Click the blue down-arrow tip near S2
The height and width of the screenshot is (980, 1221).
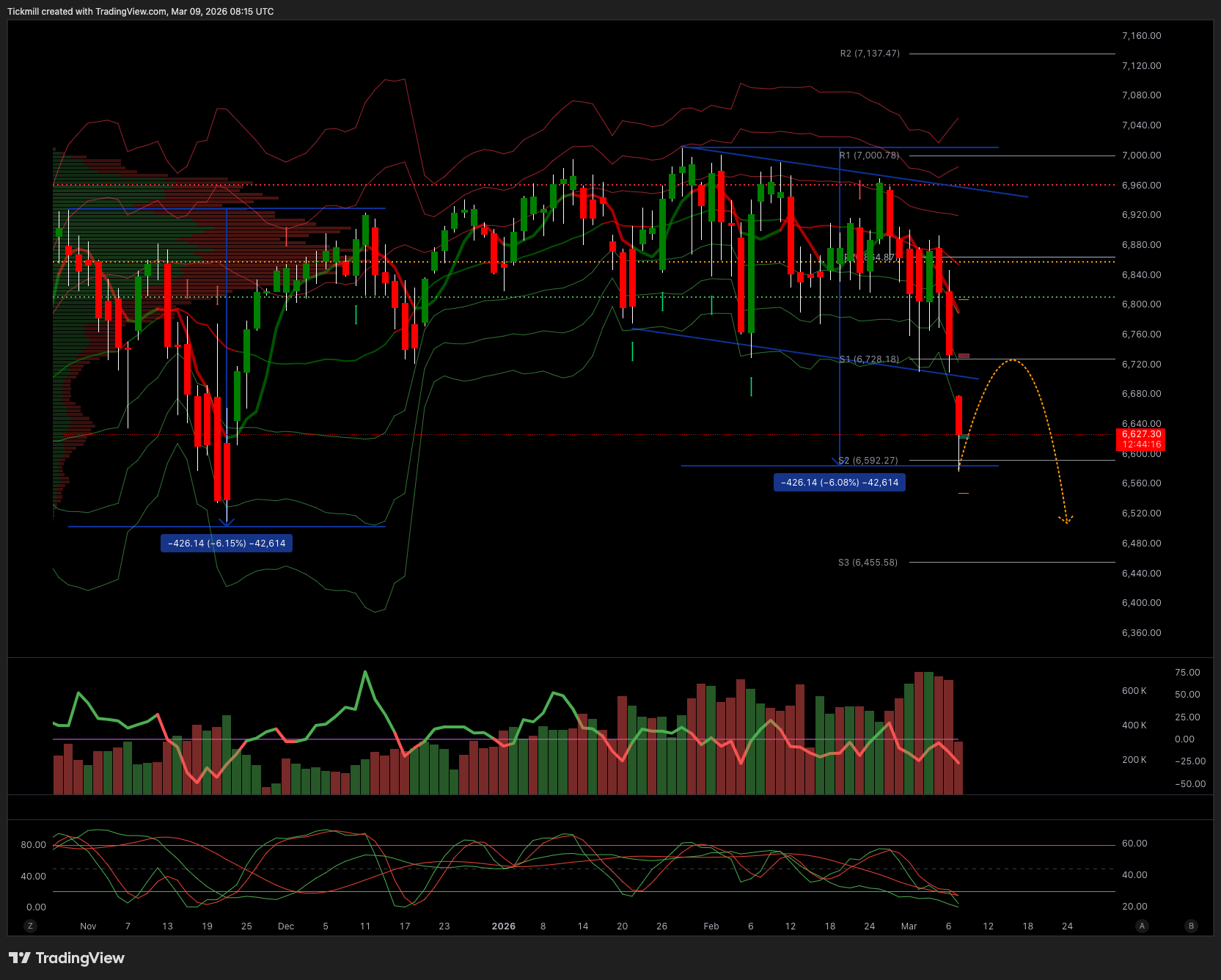(837, 461)
